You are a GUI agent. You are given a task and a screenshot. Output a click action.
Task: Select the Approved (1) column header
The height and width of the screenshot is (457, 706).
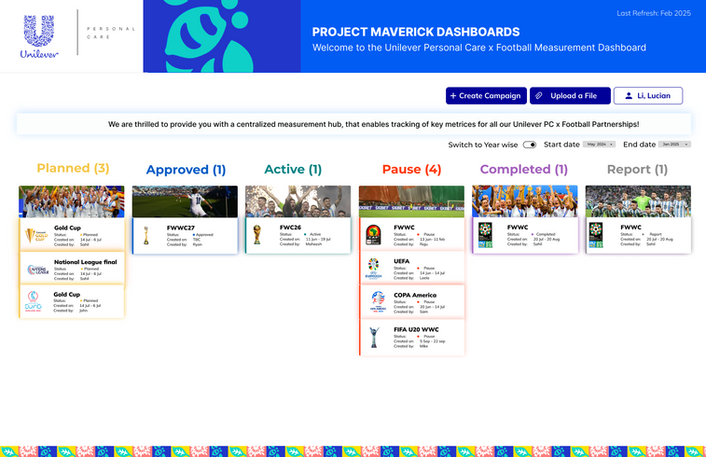pos(186,170)
